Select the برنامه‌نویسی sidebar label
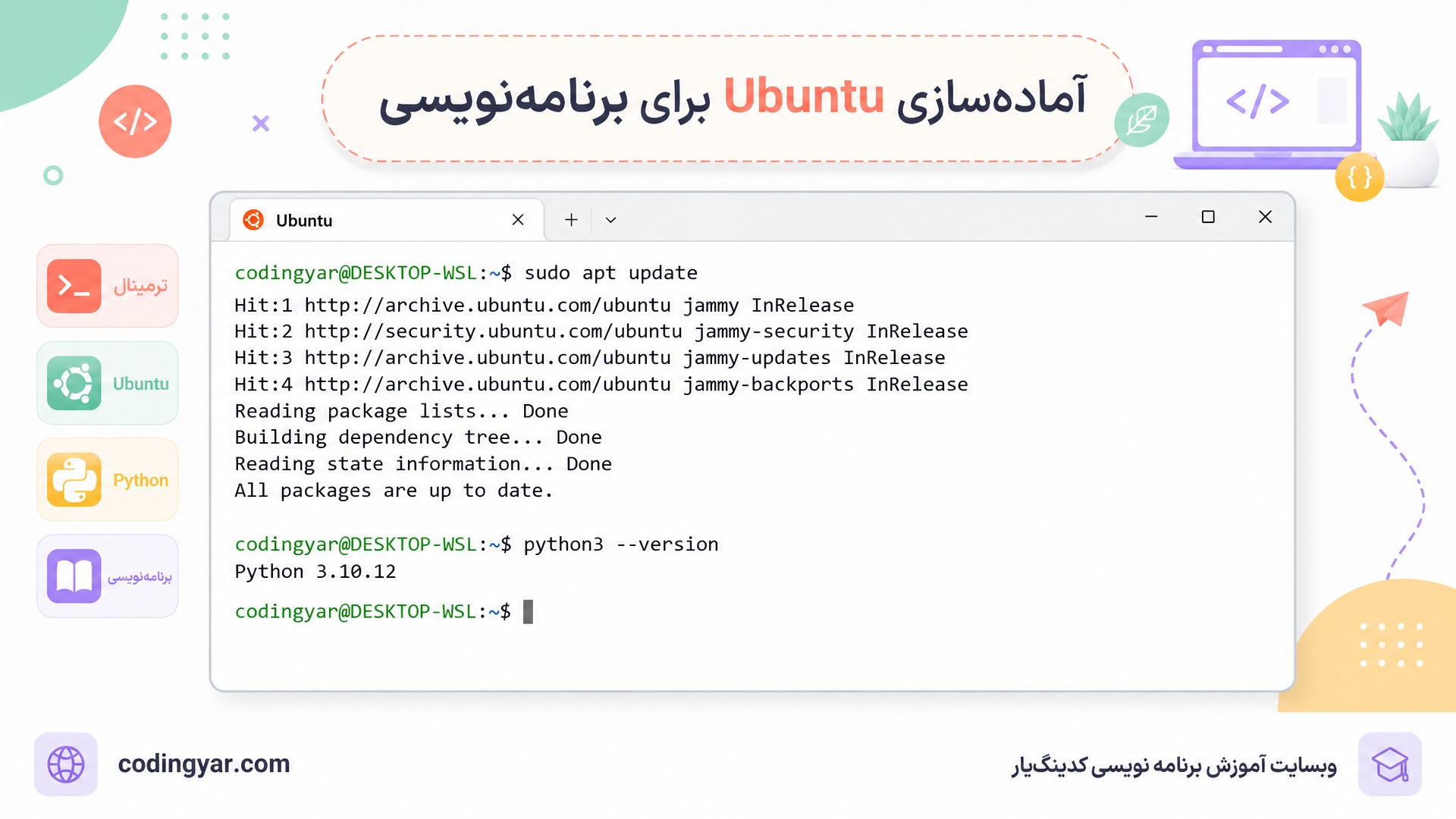The width and height of the screenshot is (1456, 819). point(140,576)
